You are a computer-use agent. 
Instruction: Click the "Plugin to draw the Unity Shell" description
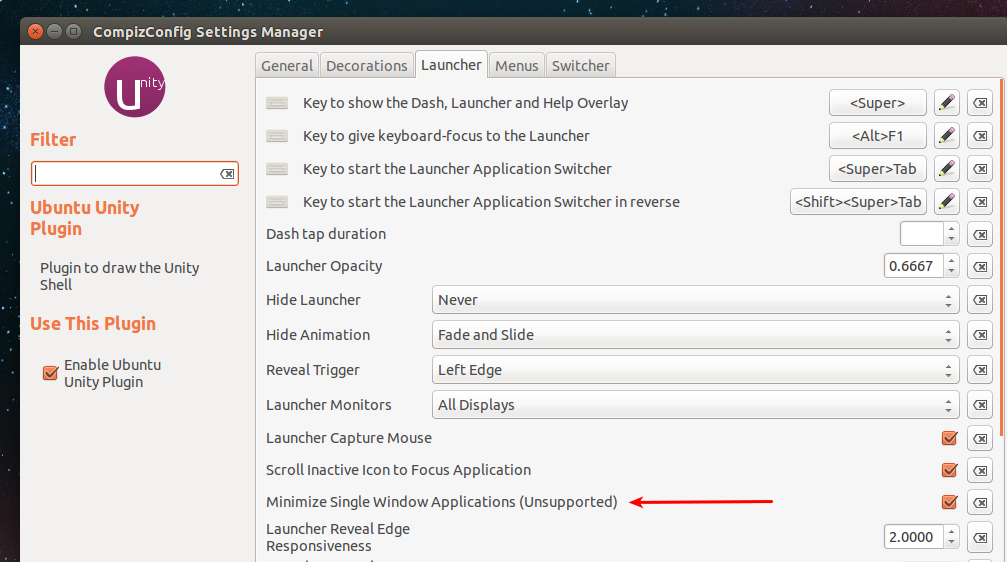pos(119,276)
